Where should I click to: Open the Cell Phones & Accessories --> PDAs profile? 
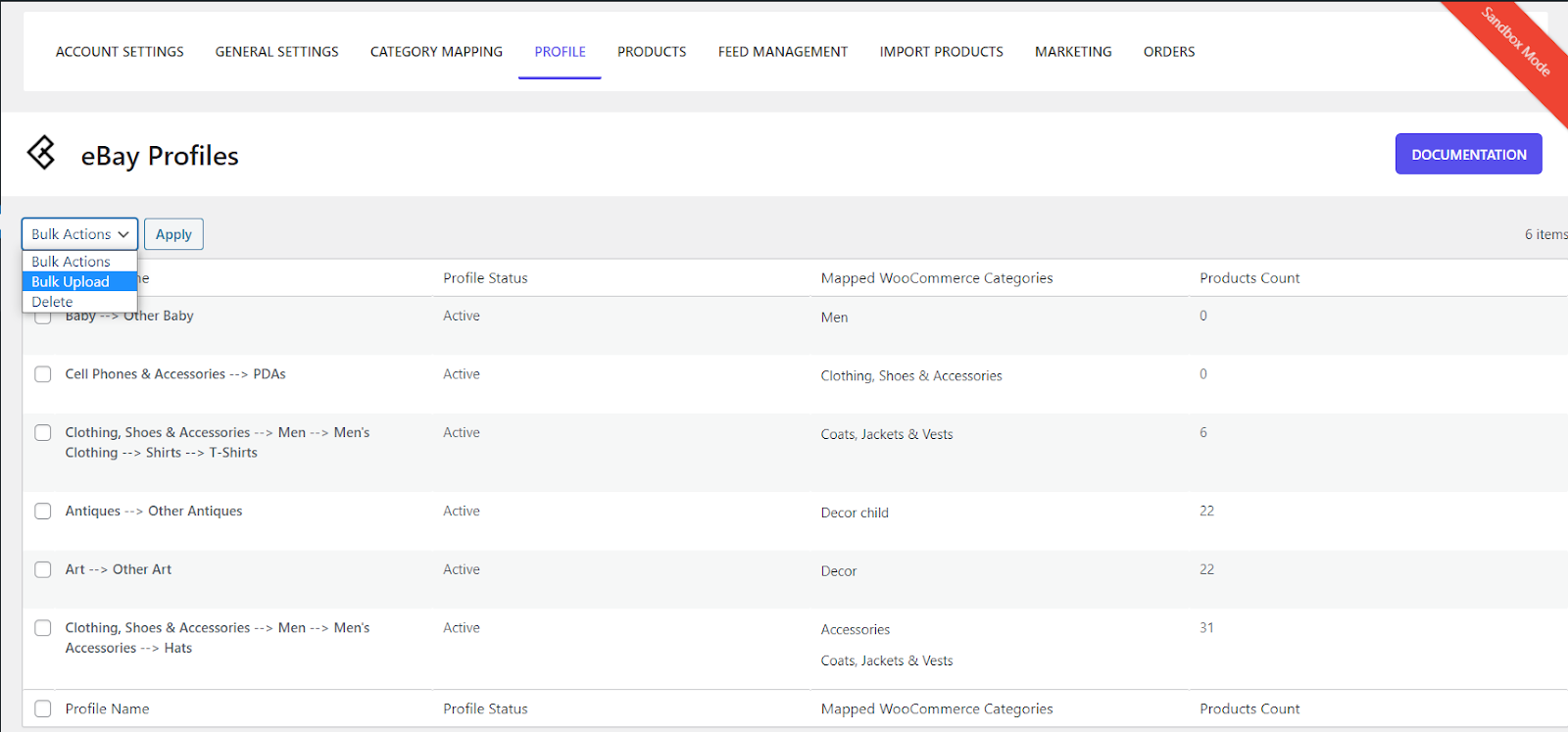175,374
